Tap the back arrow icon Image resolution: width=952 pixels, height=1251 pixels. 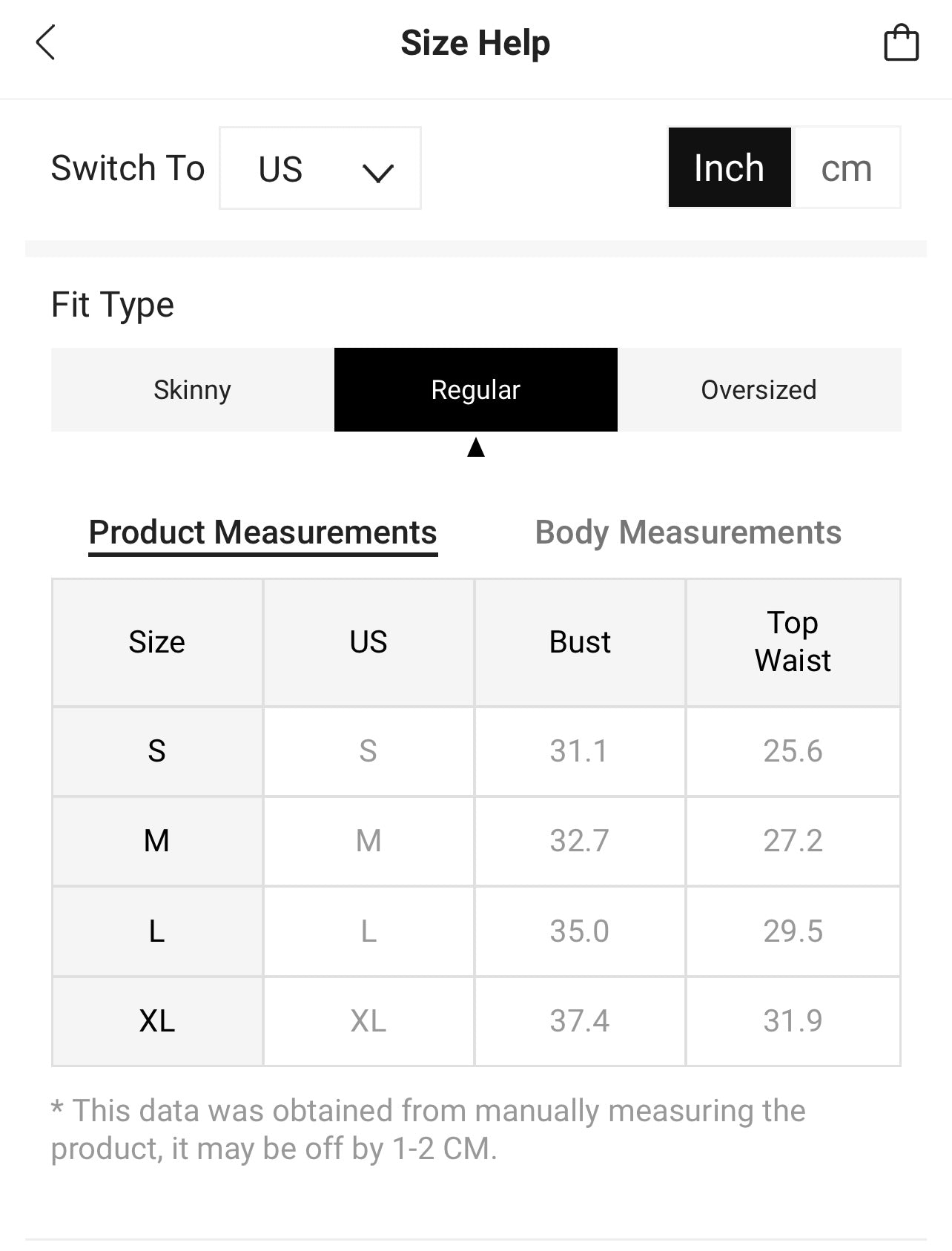46,43
